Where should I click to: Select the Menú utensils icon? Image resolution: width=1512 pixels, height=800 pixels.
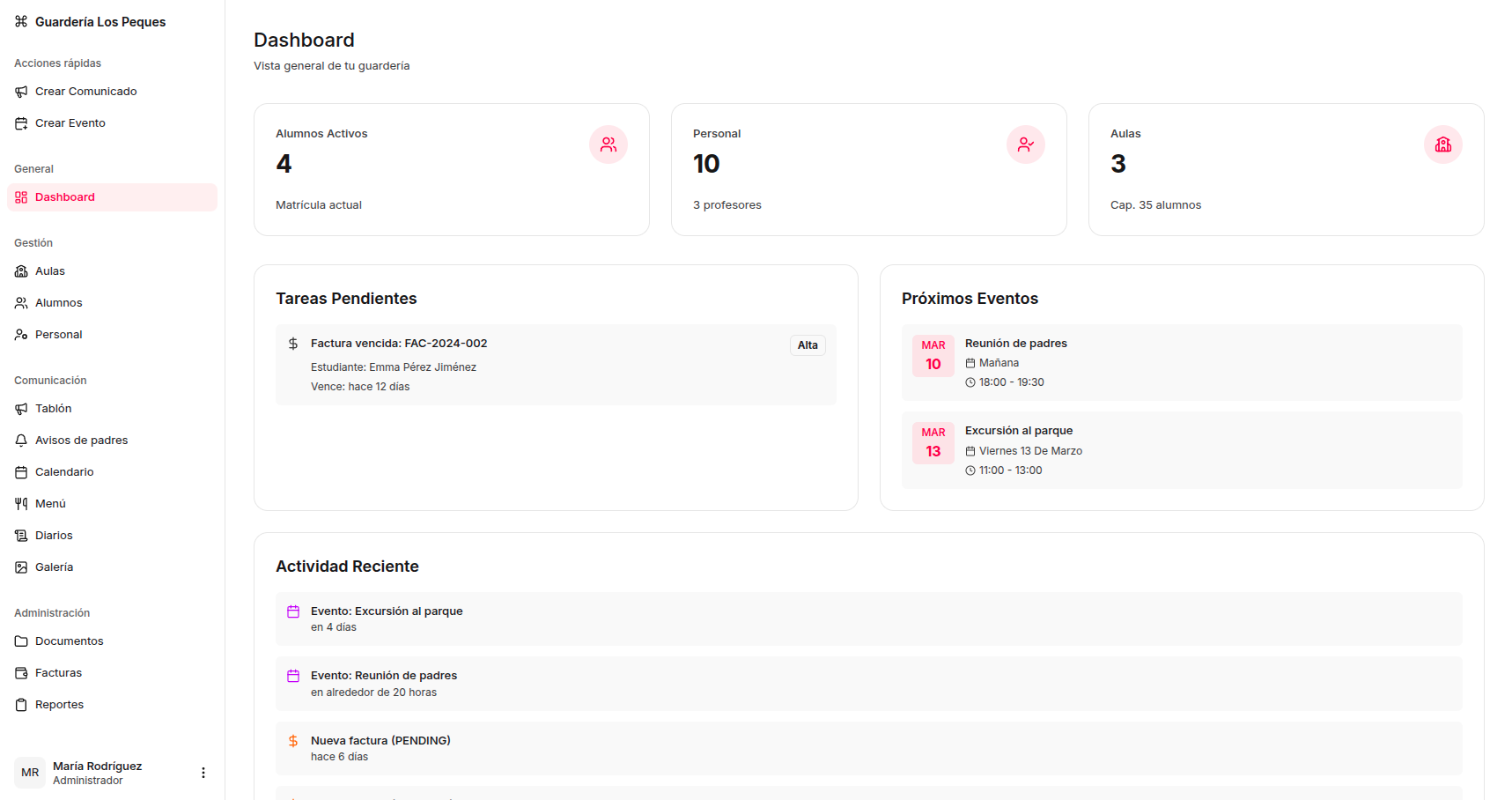pyautogui.click(x=21, y=503)
